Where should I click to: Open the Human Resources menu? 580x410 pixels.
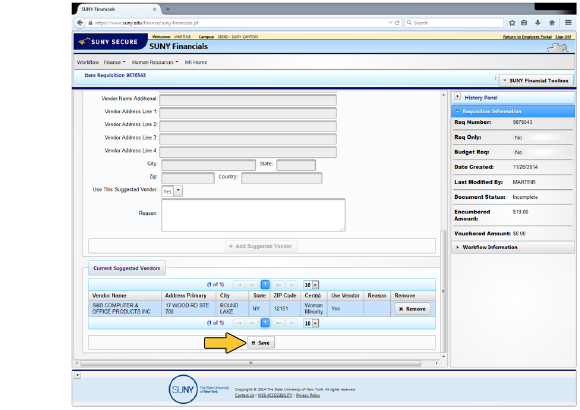click(x=155, y=62)
